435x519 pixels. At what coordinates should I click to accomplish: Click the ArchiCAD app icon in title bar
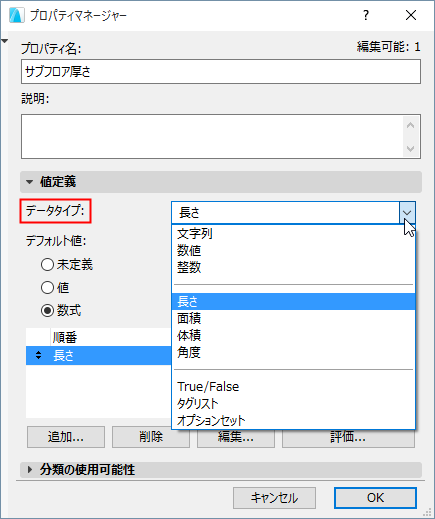coord(16,15)
